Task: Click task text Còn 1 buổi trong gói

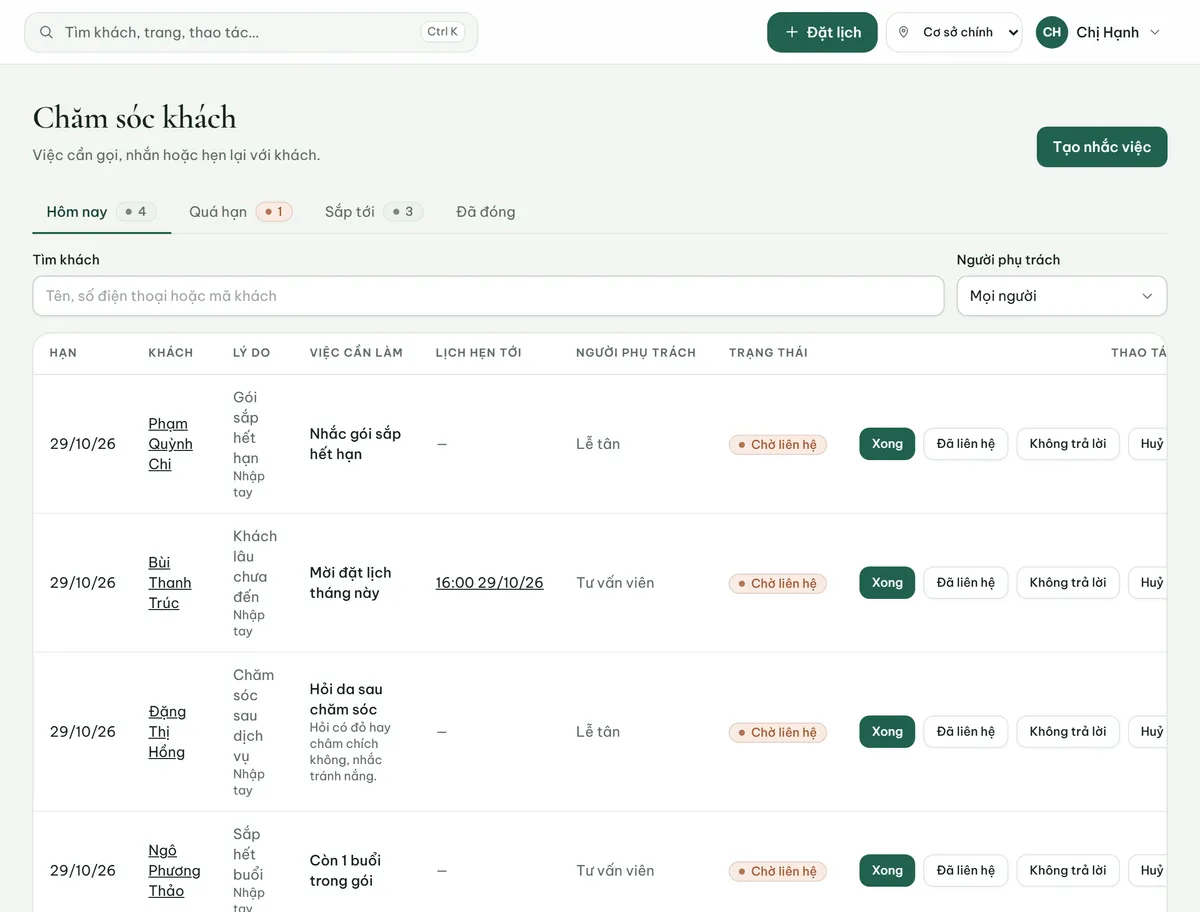Action: tap(345, 870)
